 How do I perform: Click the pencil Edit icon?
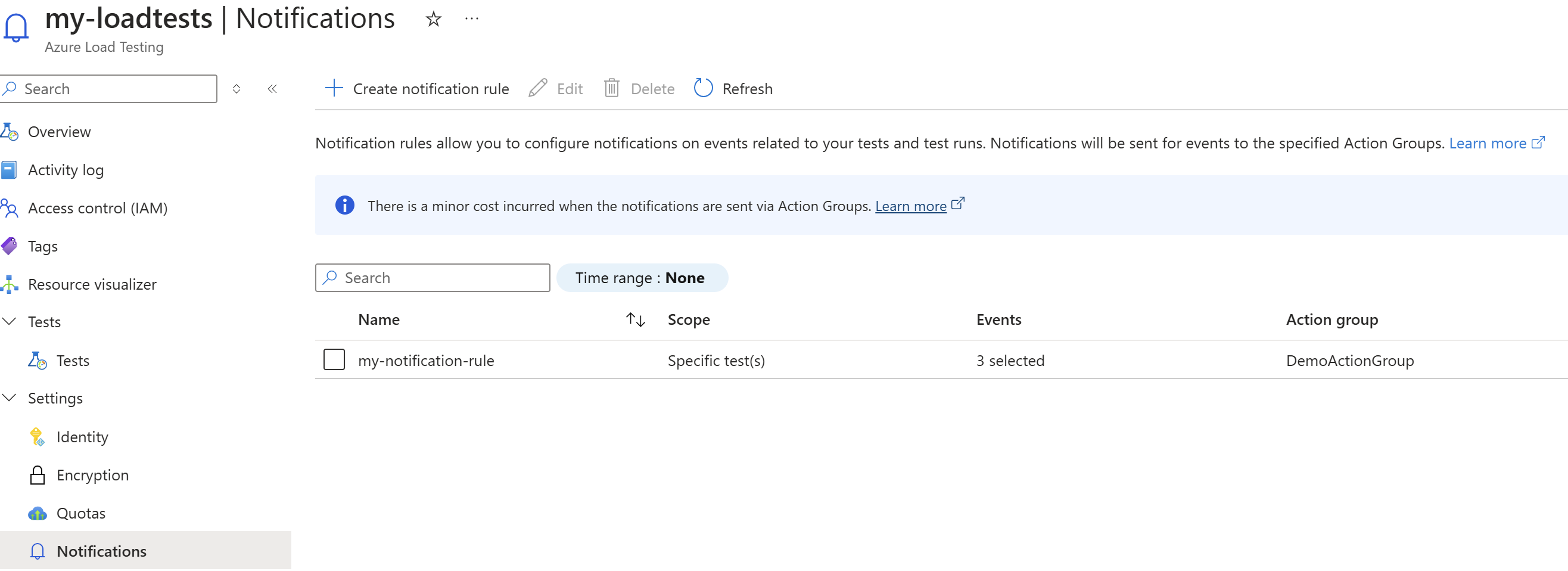[537, 88]
